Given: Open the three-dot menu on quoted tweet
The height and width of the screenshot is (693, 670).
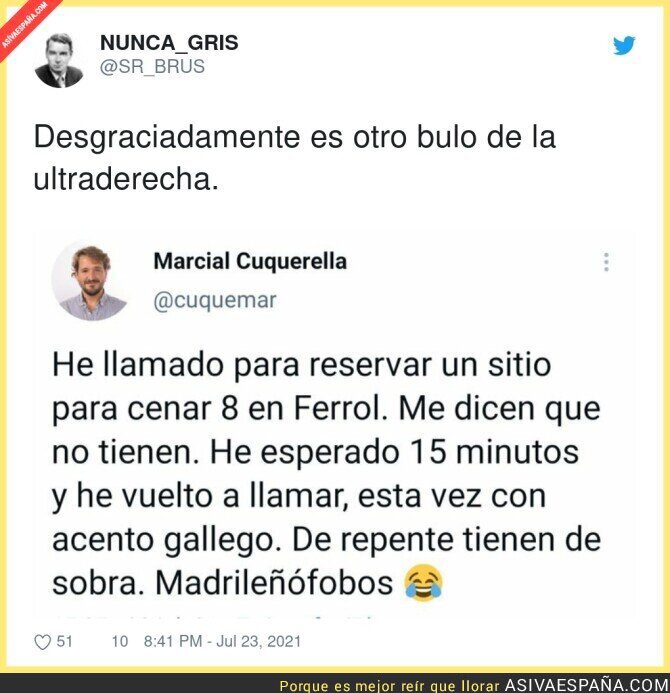Looking at the screenshot, I should tap(606, 262).
